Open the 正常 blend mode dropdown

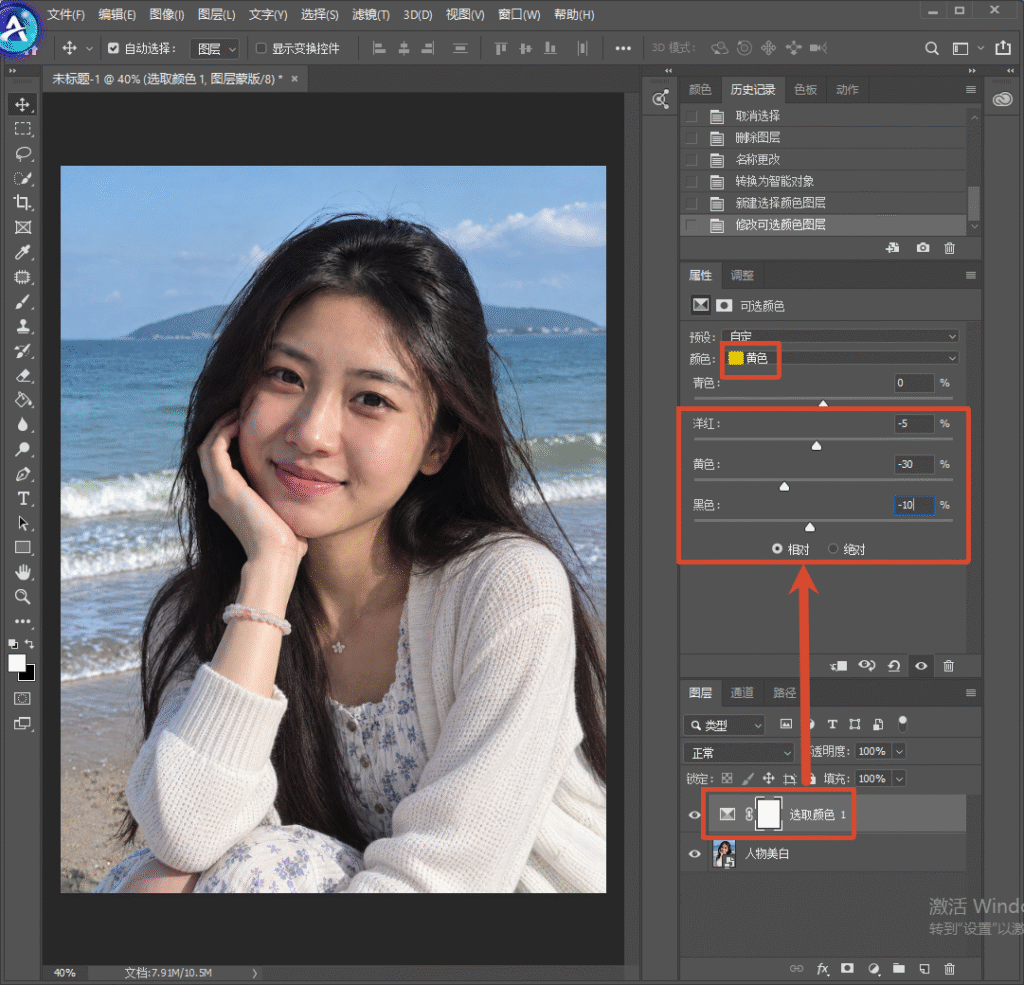point(739,752)
